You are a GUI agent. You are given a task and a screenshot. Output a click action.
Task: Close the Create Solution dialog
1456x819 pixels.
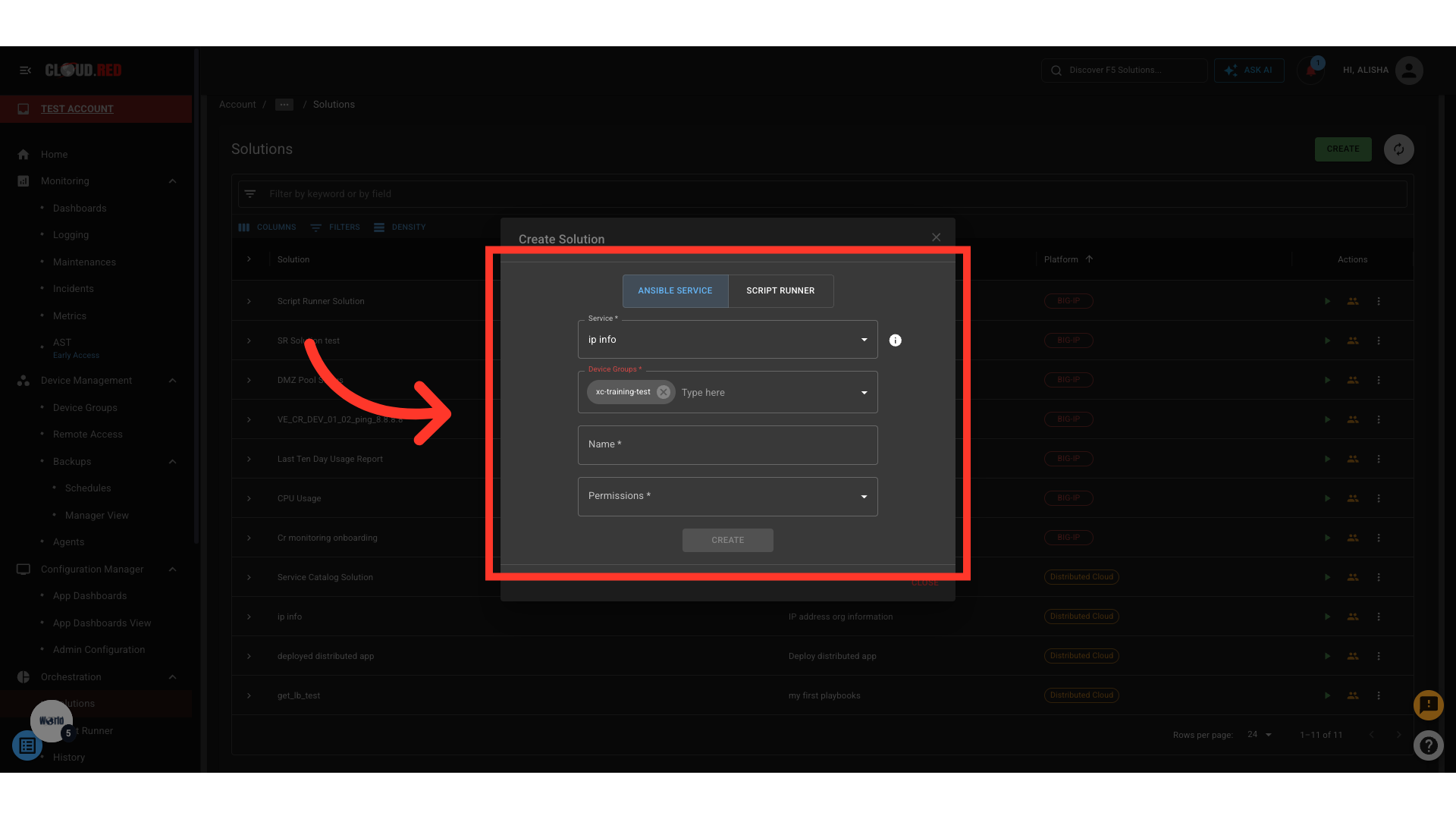point(936,237)
